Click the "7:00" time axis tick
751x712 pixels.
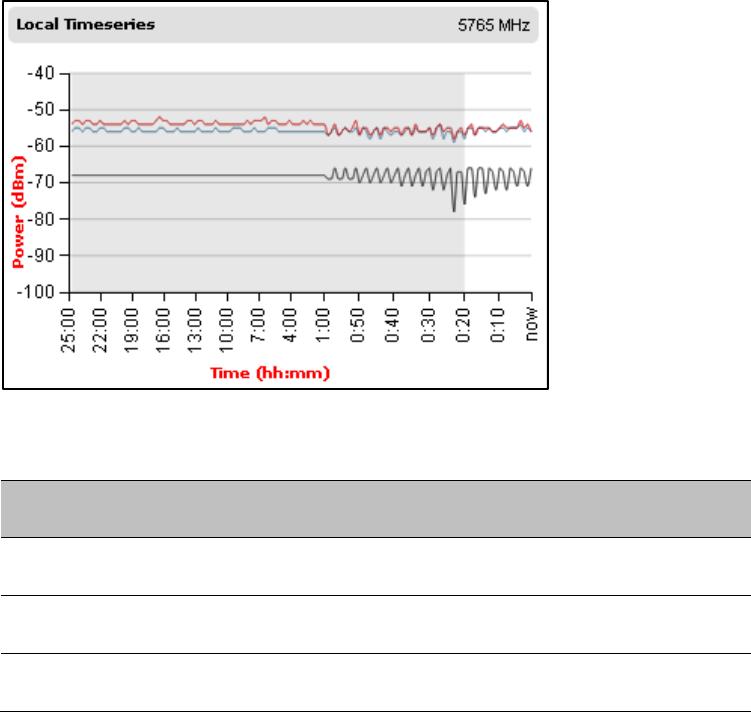[x=258, y=325]
